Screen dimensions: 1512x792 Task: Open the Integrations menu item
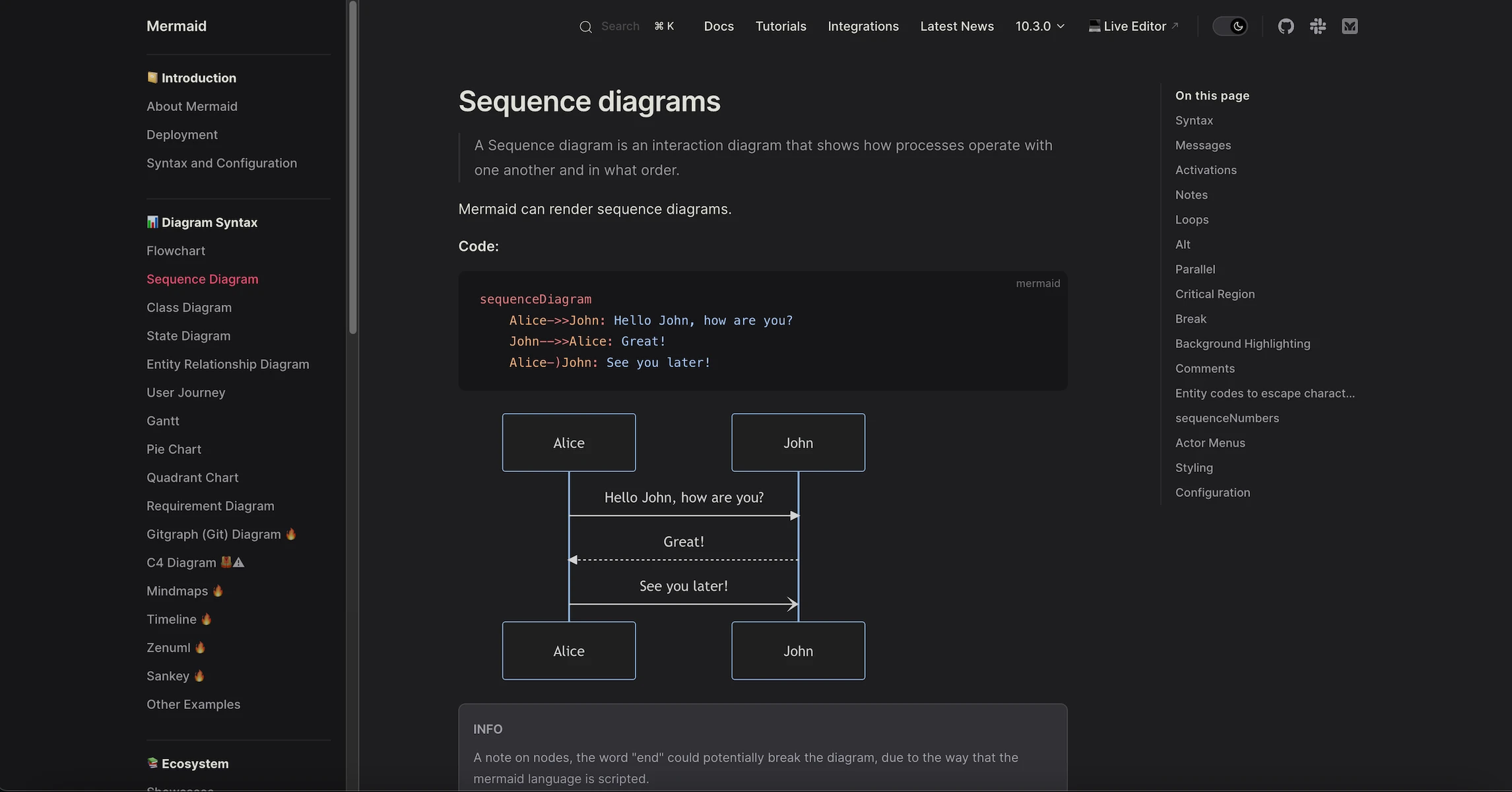863,26
